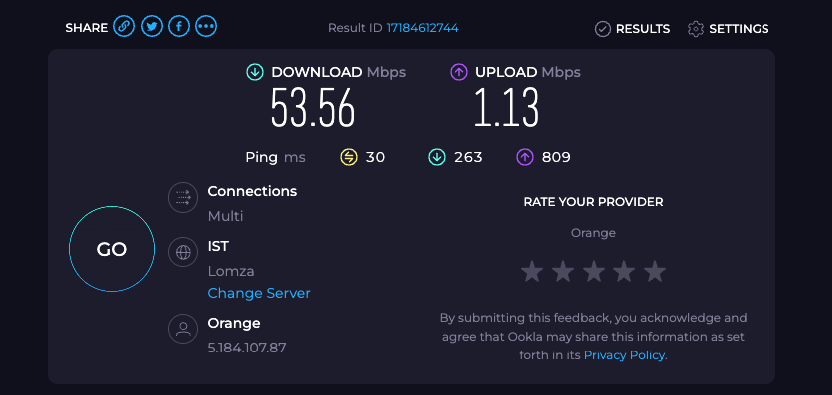Image resolution: width=832 pixels, height=395 pixels.
Task: Rate provider five stars
Action: 655,272
